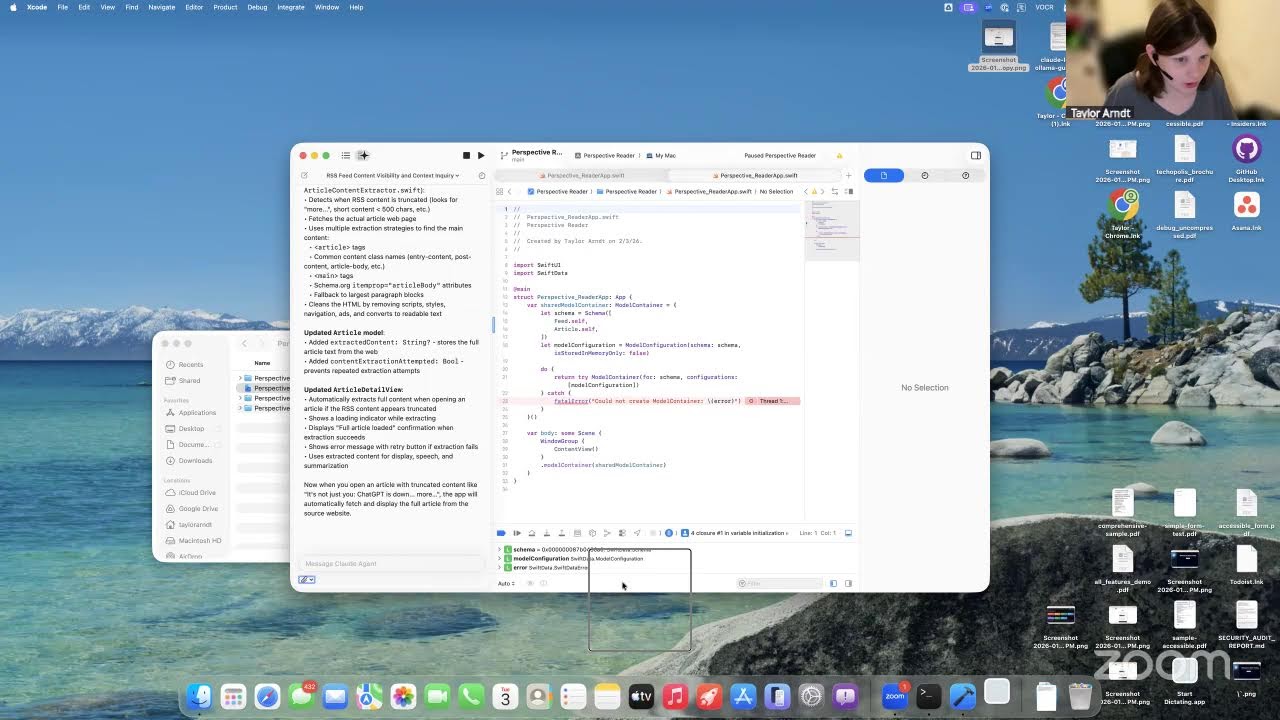Show the project navigator list icon
This screenshot has width=1280, height=720.
(346, 155)
